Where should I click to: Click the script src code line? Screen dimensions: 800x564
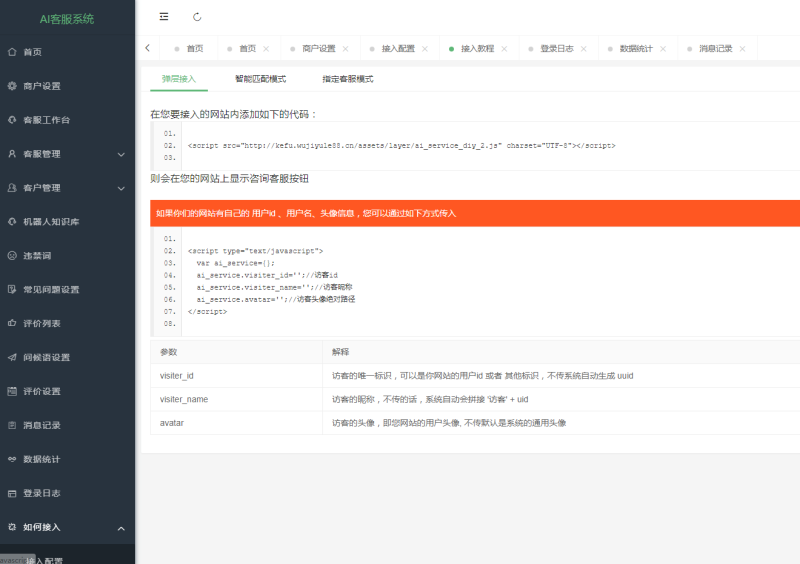tap(402, 145)
